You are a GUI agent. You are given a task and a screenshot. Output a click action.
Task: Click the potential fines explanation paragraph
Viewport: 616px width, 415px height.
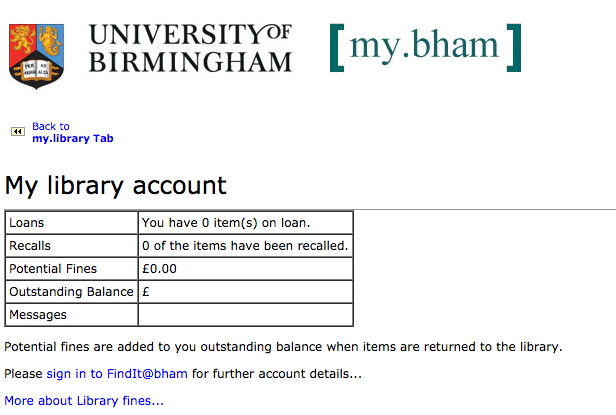point(283,347)
